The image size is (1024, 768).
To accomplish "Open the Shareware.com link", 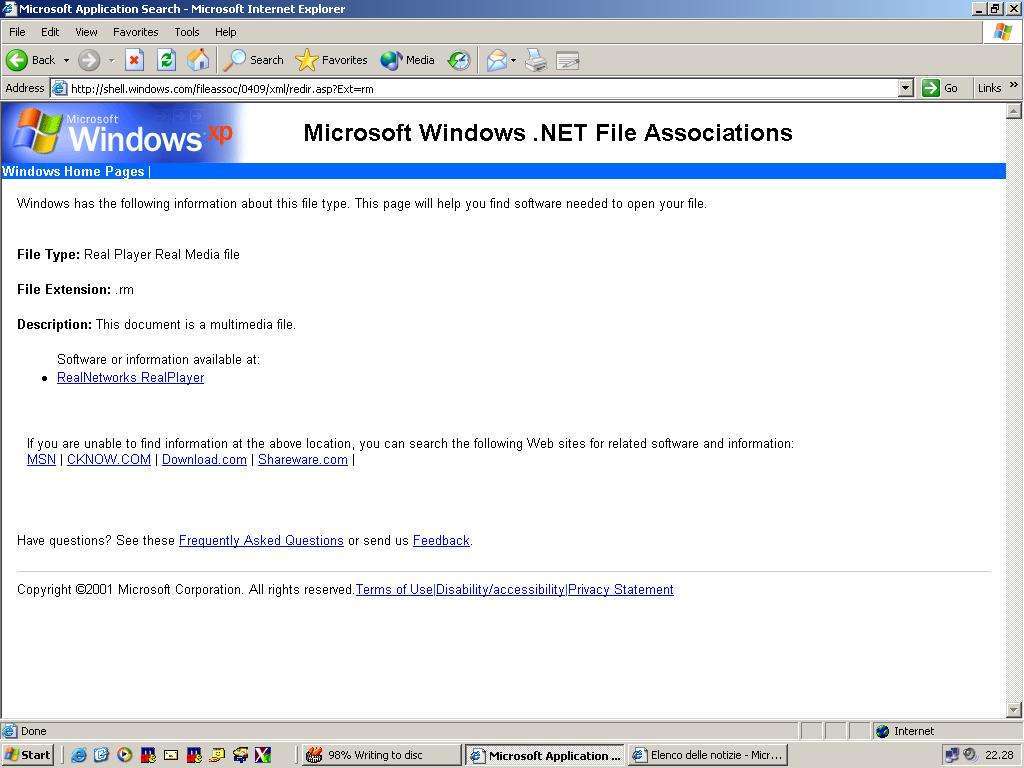I will [x=302, y=459].
